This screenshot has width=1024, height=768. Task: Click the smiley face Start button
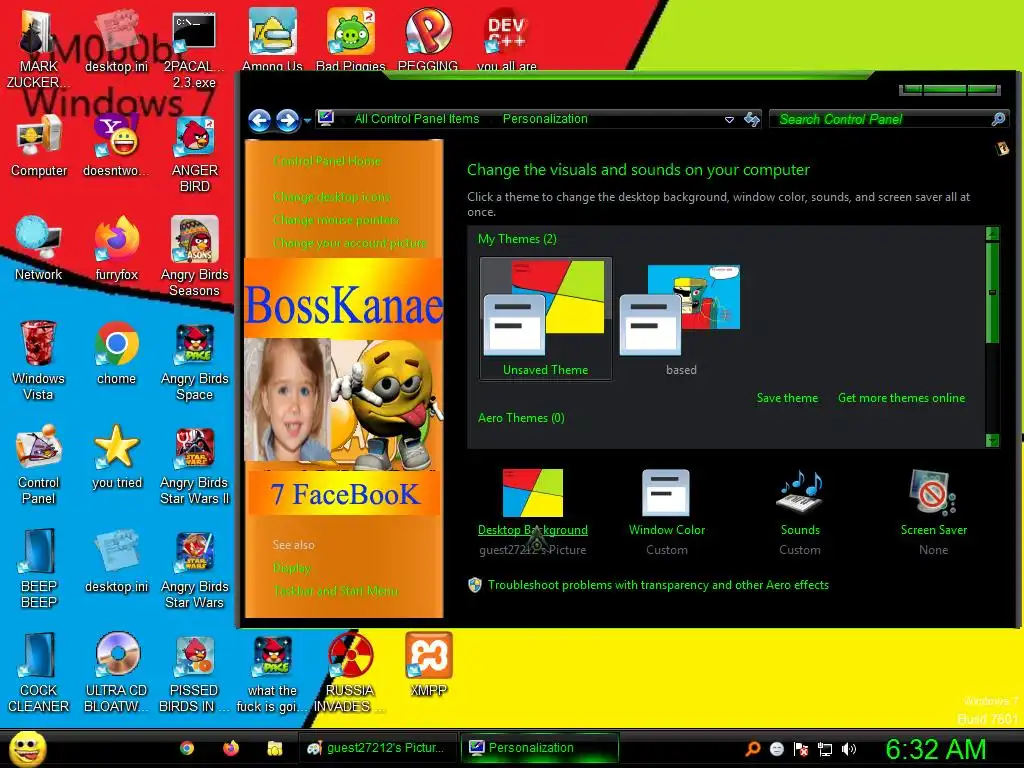27,748
